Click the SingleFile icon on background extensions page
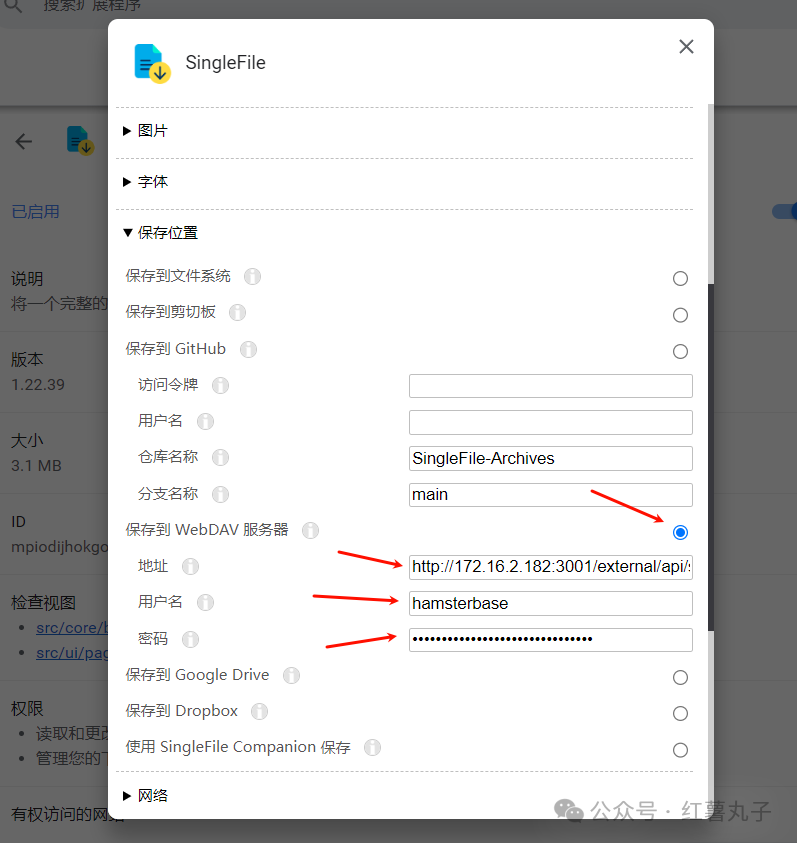This screenshot has height=843, width=797. pyautogui.click(x=80, y=141)
